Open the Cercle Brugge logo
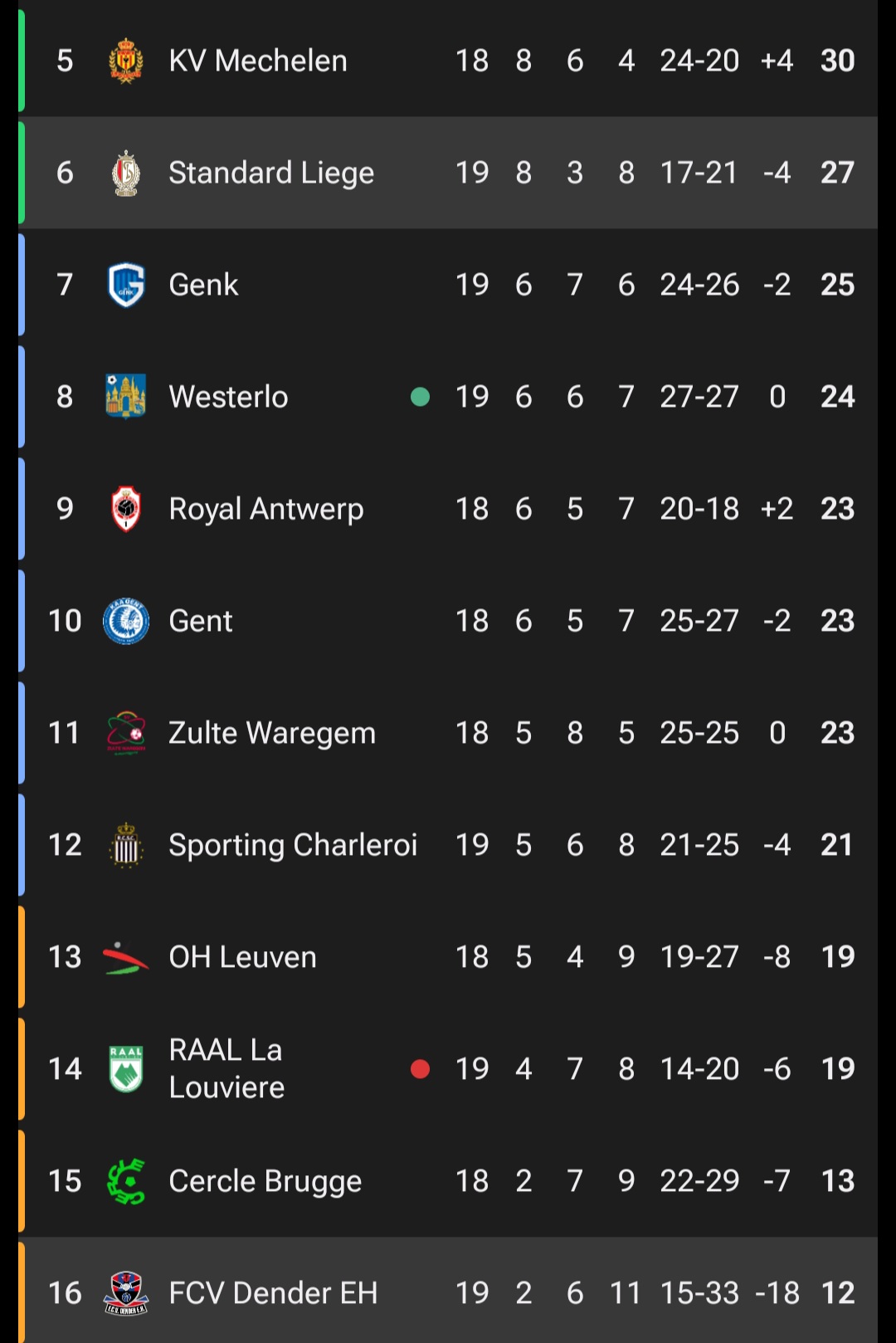896x1343 pixels. (x=126, y=1181)
